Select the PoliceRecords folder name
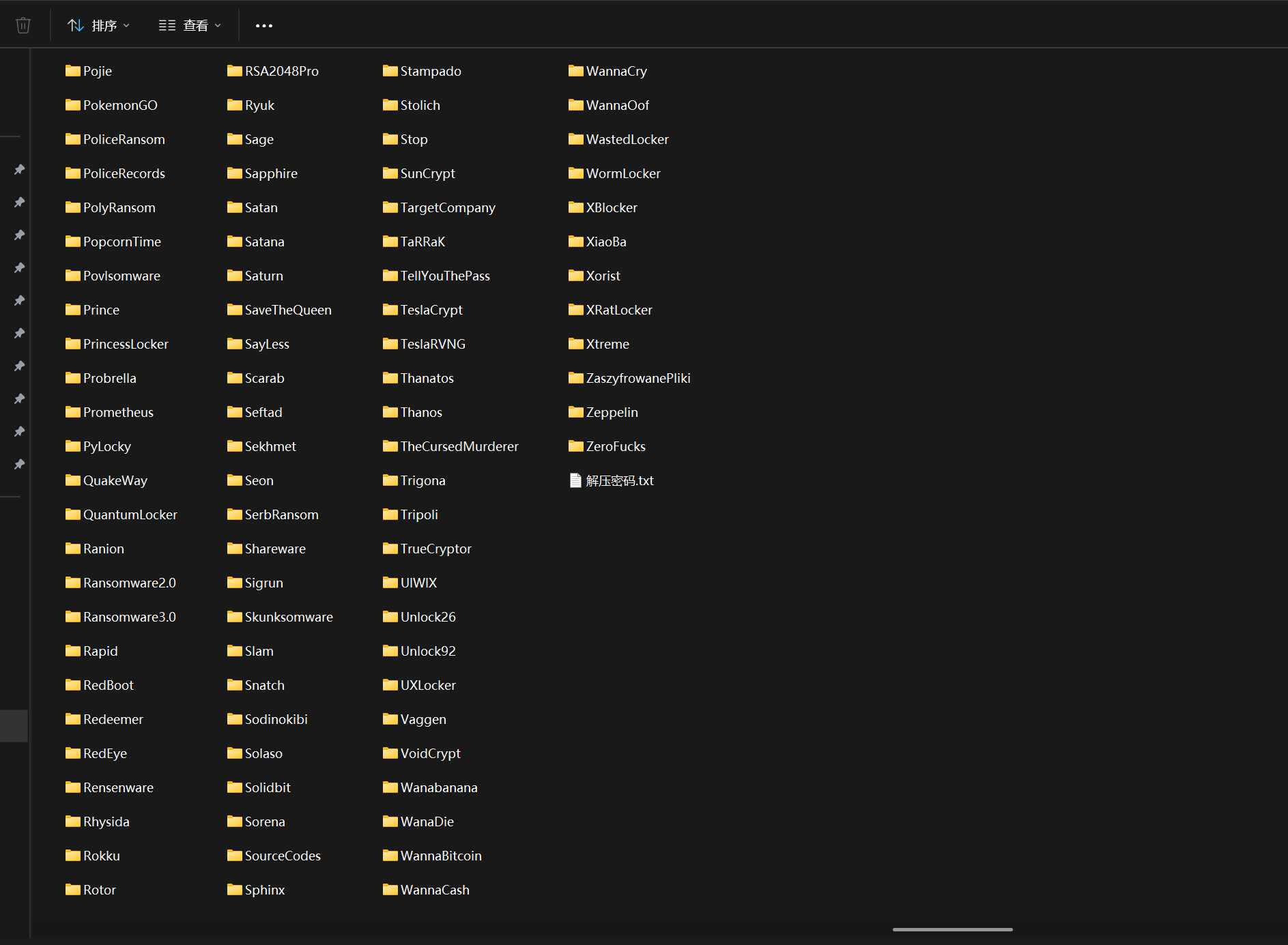The height and width of the screenshot is (945, 1288). [124, 173]
